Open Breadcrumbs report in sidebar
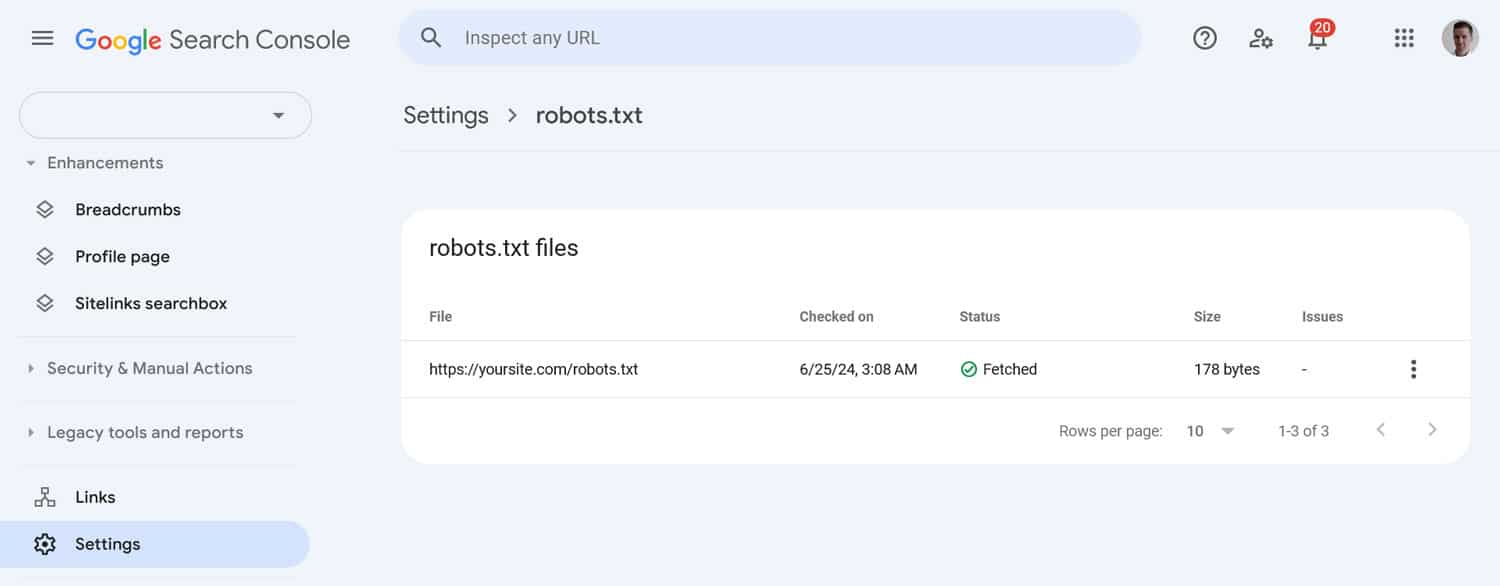This screenshot has width=1500, height=586. pyautogui.click(x=127, y=210)
